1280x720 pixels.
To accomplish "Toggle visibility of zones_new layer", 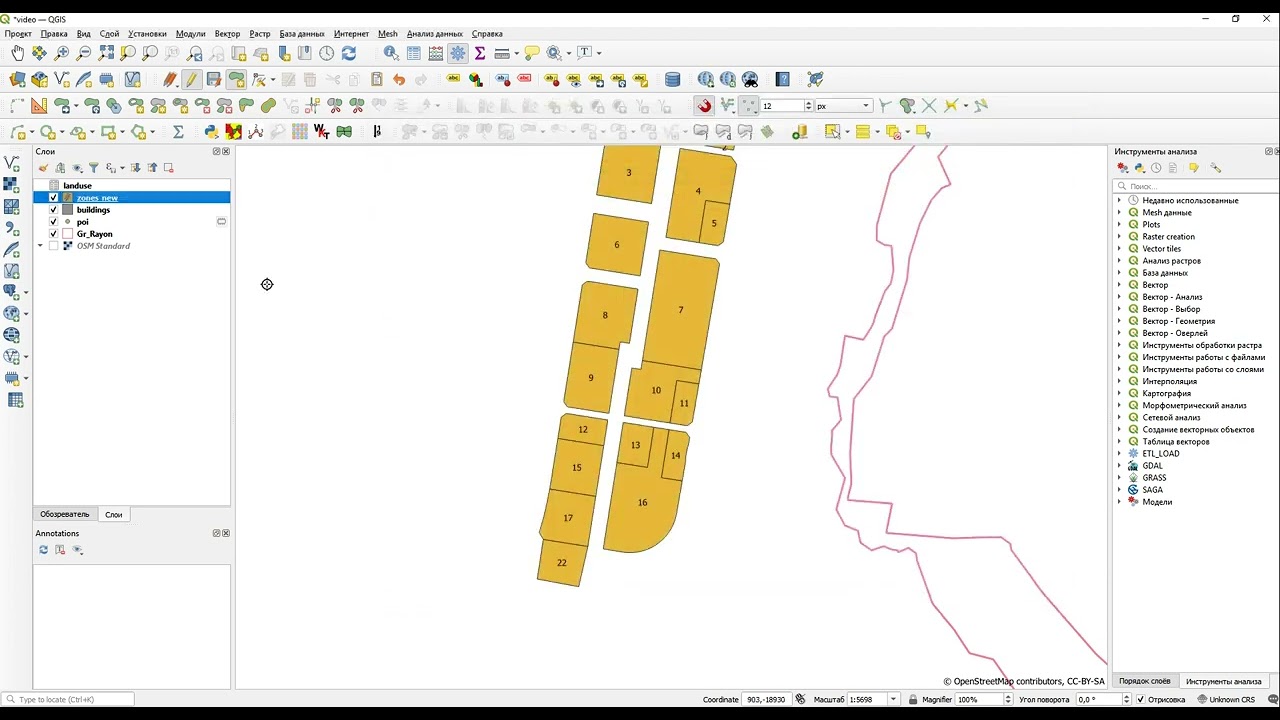I will 54,198.
